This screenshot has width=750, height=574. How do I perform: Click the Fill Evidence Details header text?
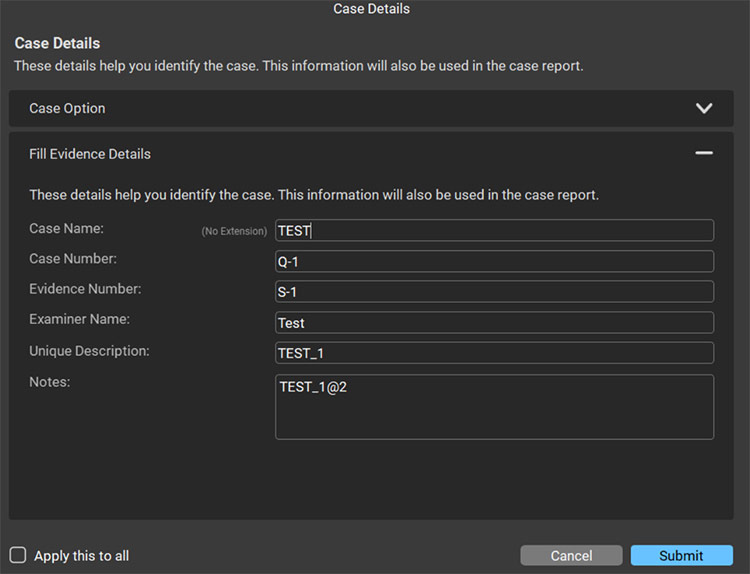[90, 154]
